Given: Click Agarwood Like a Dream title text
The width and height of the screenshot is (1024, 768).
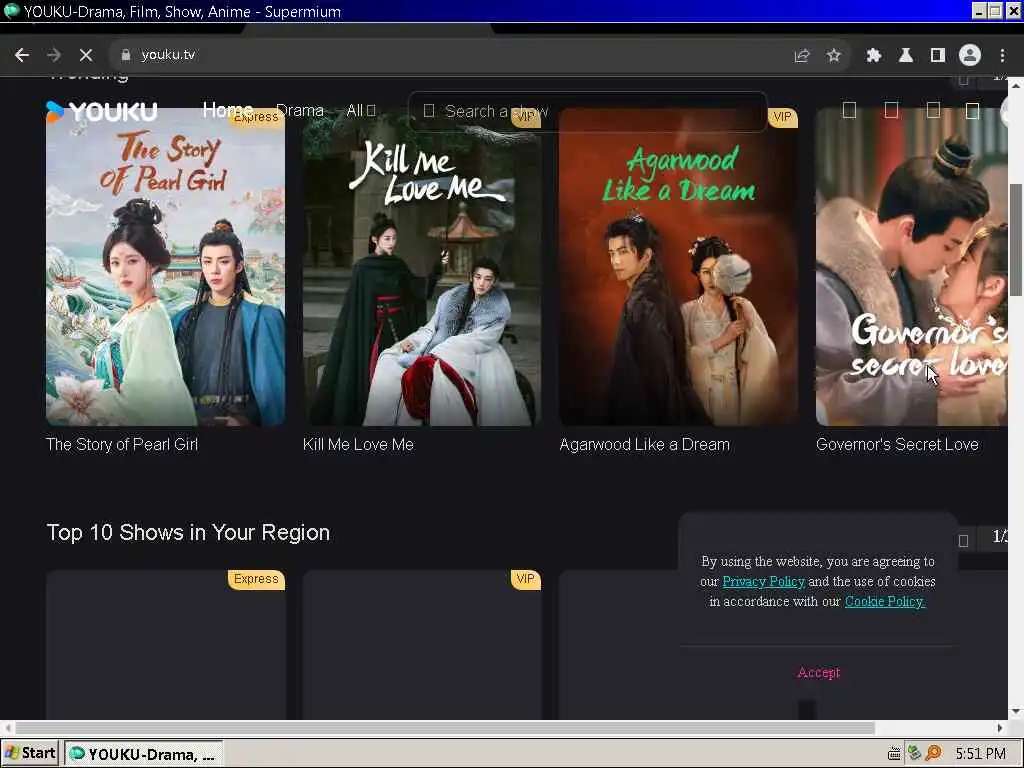Looking at the screenshot, I should coord(645,445).
